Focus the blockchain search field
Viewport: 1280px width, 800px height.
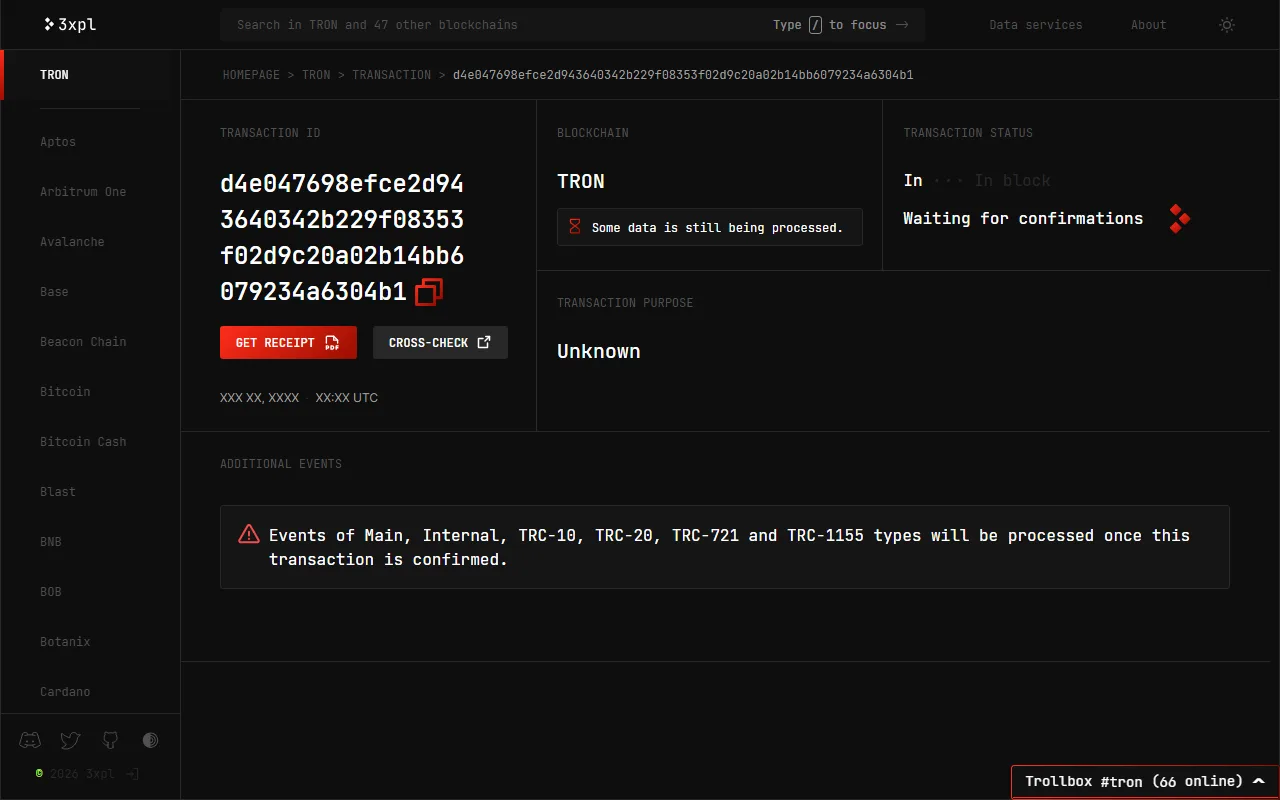[573, 25]
